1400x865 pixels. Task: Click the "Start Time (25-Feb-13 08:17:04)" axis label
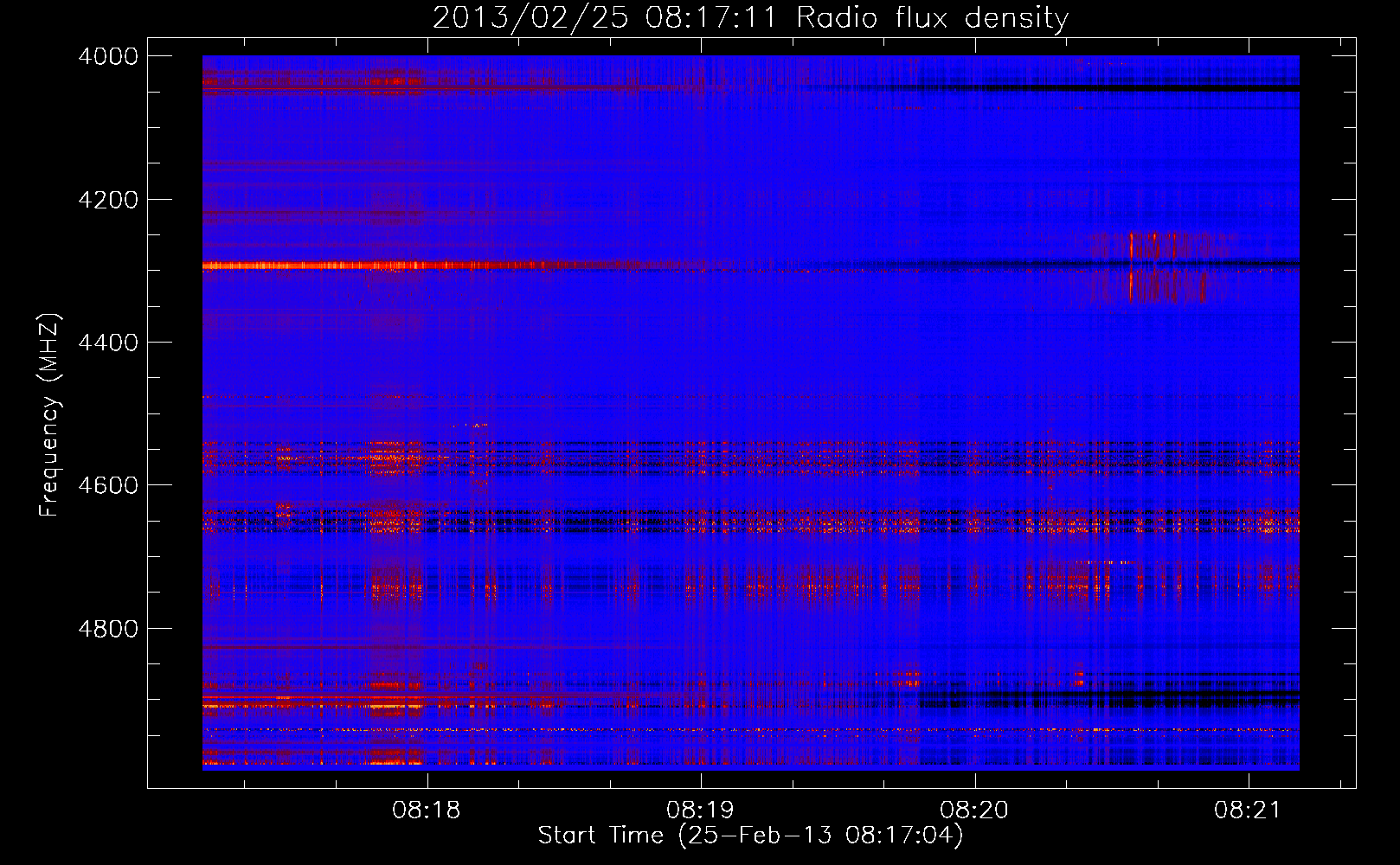(x=750, y=836)
